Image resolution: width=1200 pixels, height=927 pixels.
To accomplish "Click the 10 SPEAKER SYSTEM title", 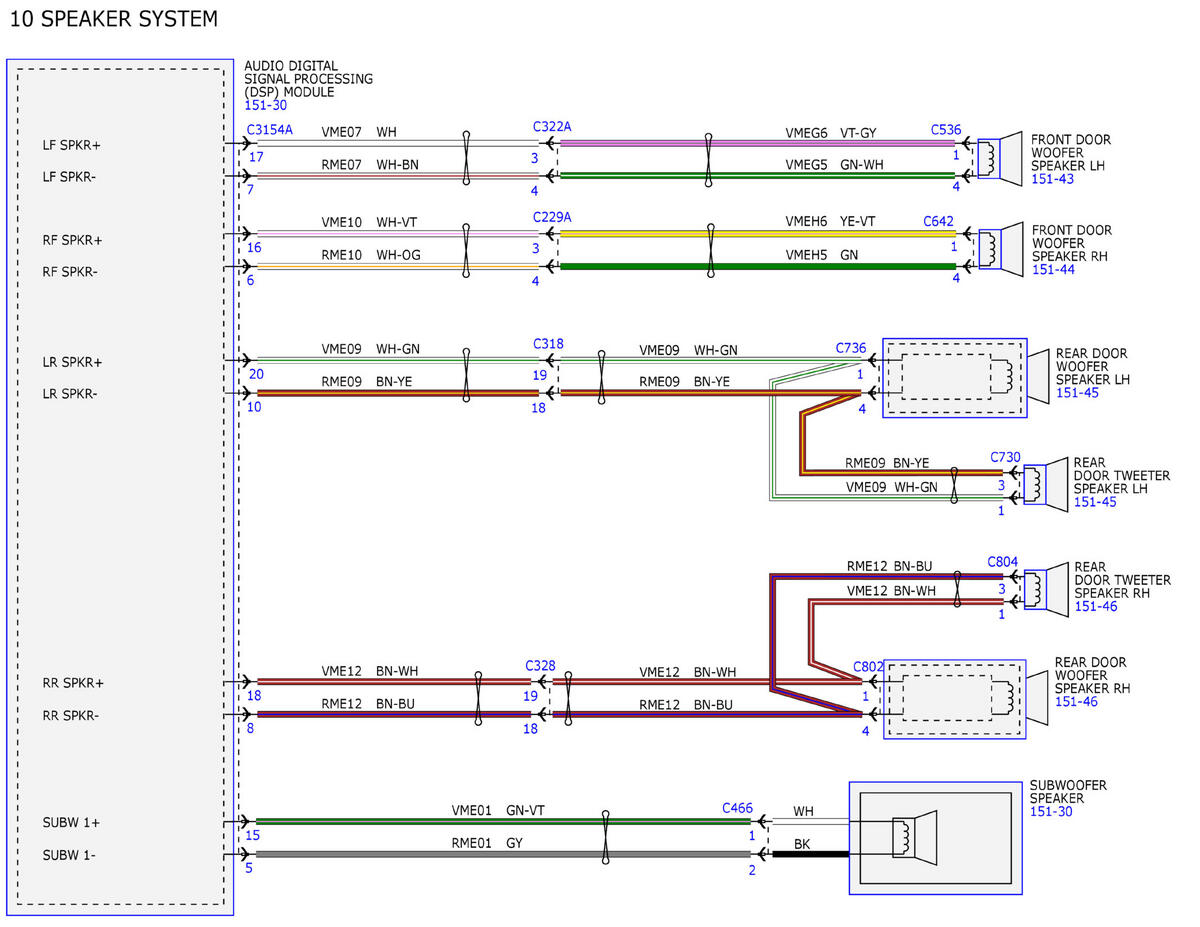I will point(113,19).
